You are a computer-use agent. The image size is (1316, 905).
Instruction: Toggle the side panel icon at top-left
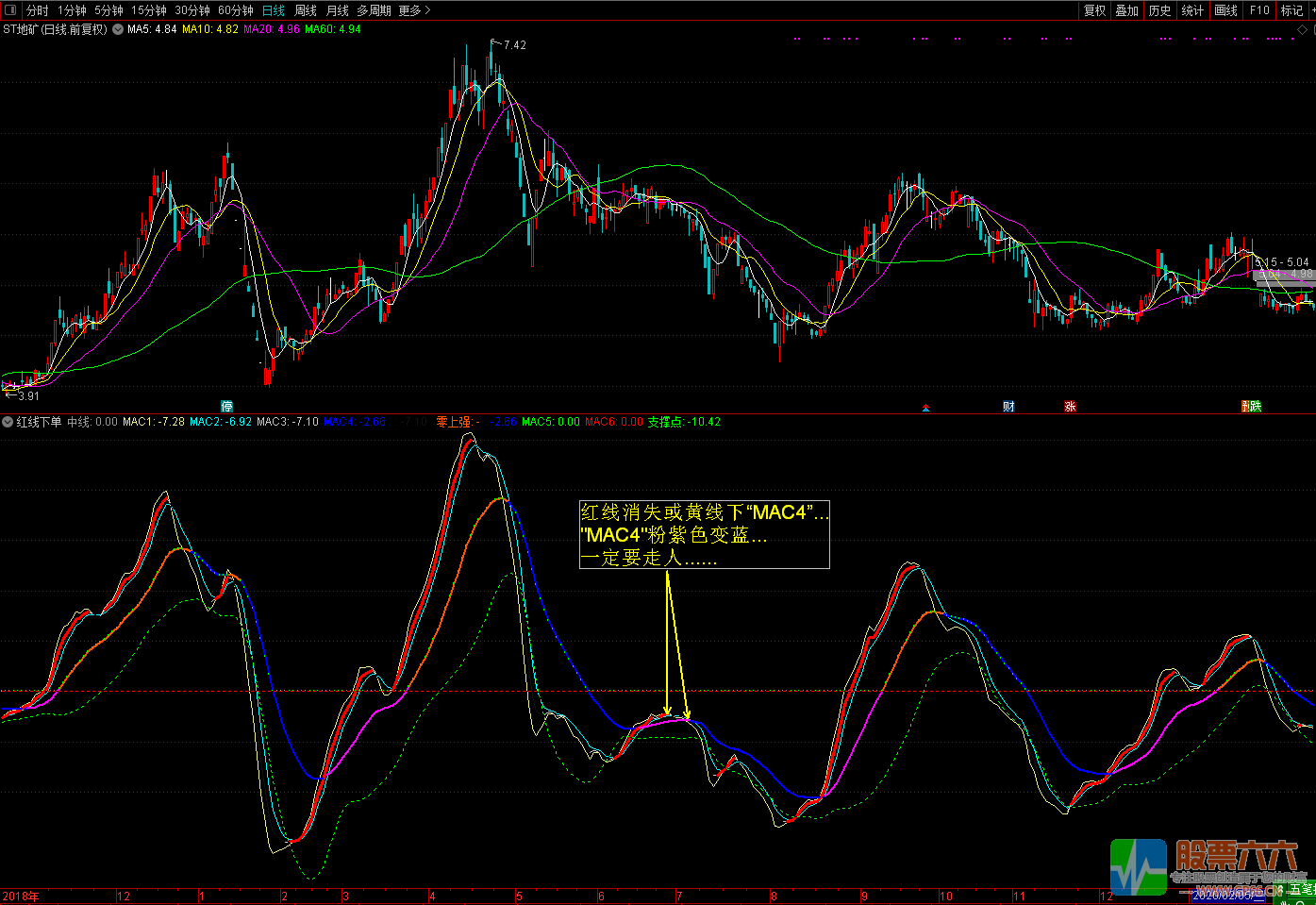pos(10,10)
